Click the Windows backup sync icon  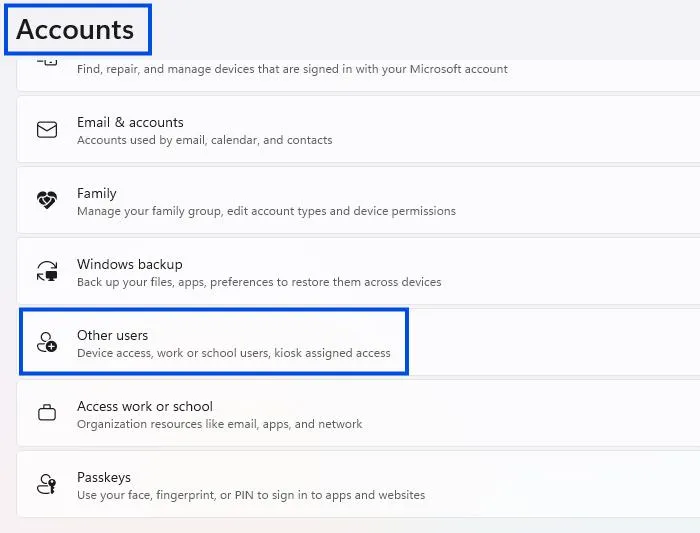[47, 271]
